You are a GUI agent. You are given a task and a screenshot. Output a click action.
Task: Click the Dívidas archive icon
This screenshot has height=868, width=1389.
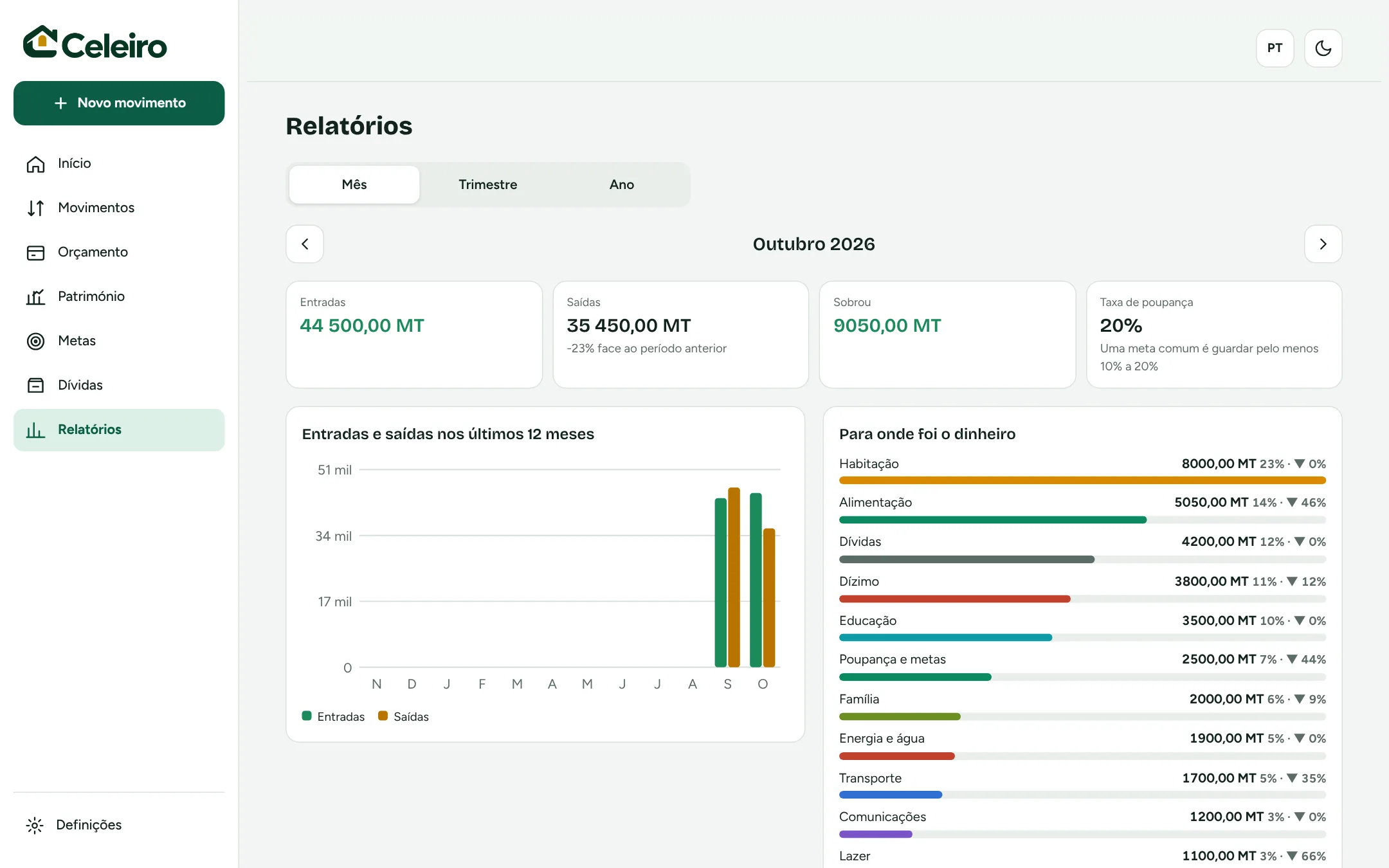tap(35, 386)
